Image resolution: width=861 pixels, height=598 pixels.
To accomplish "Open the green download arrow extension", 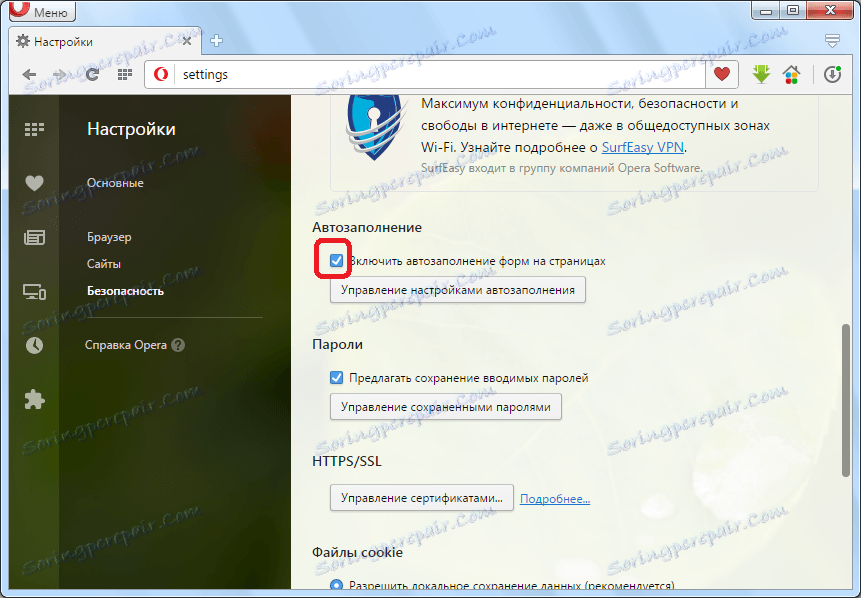I will click(761, 74).
